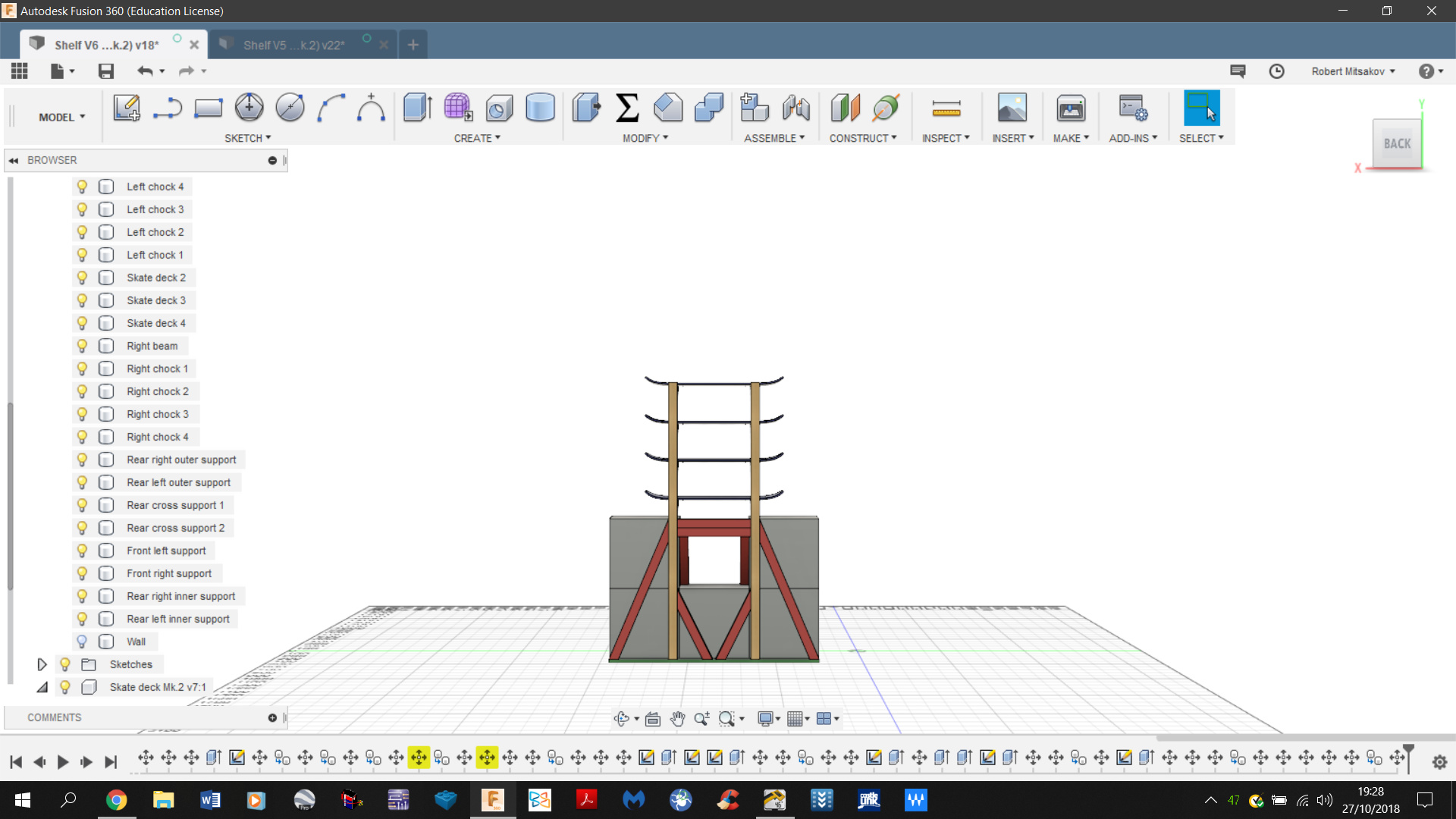
Task: Open the CONSTRUCT dropdown menu
Action: pyautogui.click(x=863, y=138)
